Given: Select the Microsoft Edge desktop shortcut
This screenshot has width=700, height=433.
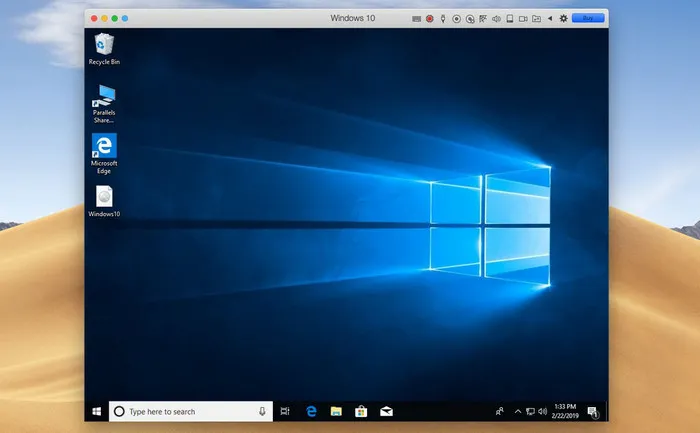Looking at the screenshot, I should tap(104, 154).
